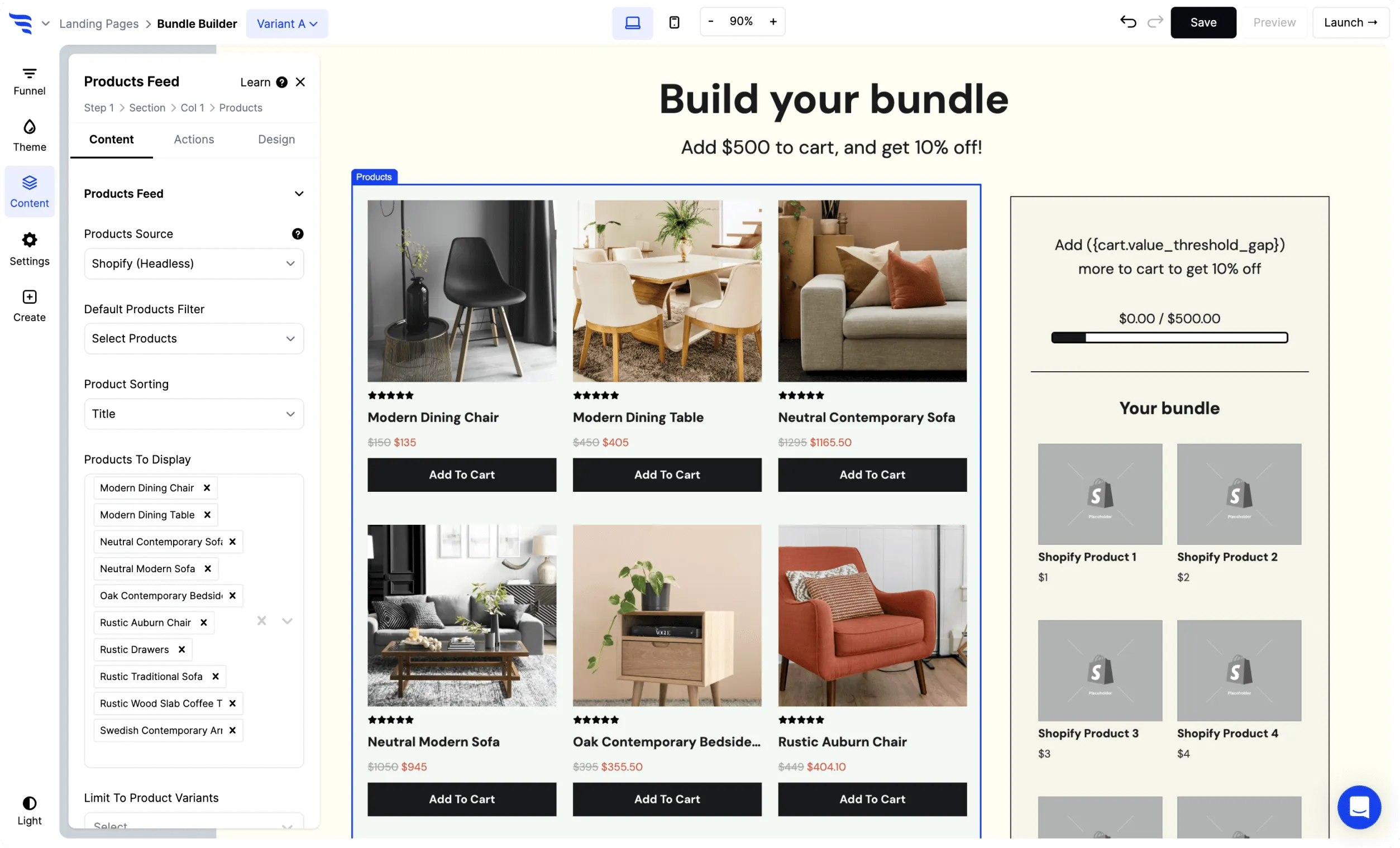Open the Shopify (Headless) products source dropdown
The image size is (1400, 848).
point(194,263)
